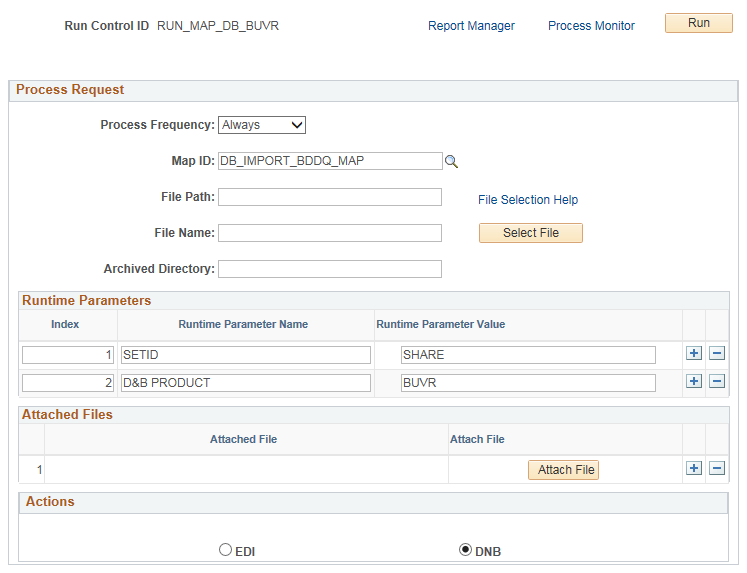
Task: Focus the Map ID input field
Action: click(330, 161)
